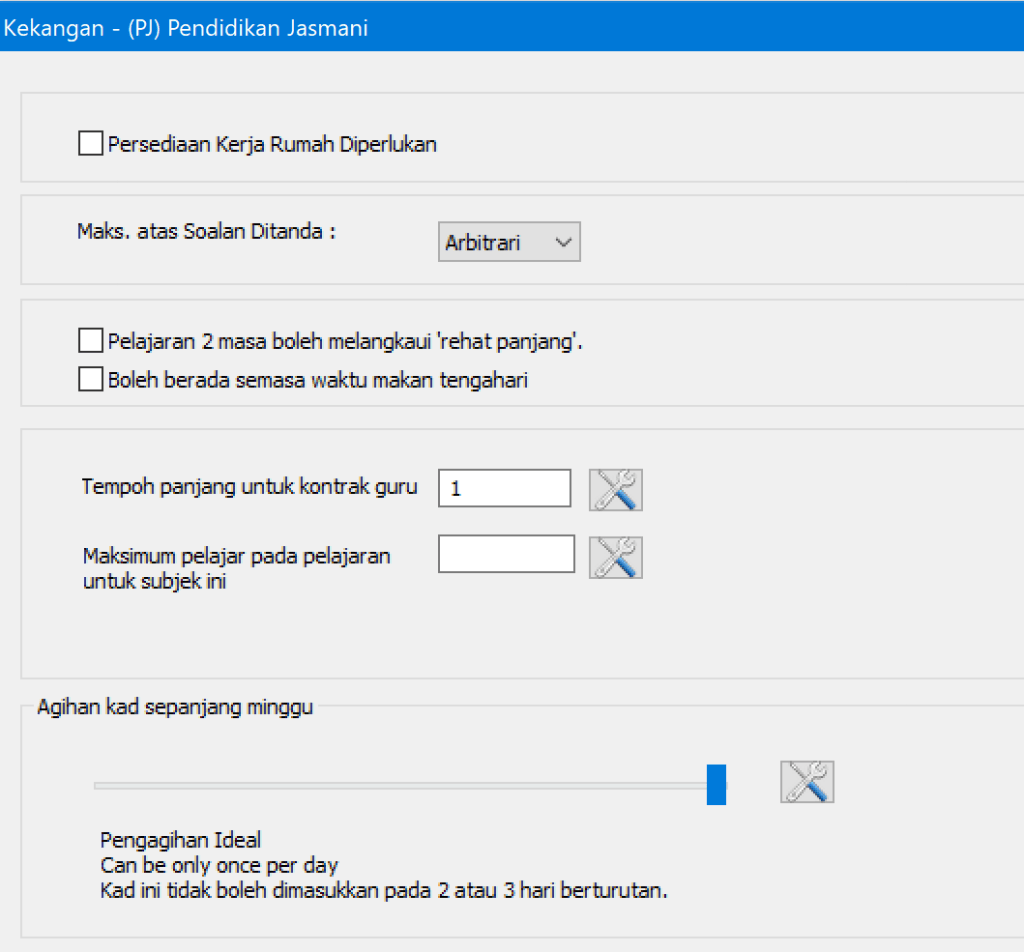Click the dropdown arrow beside Arbitrari
The height and width of the screenshot is (952, 1024).
pyautogui.click(x=563, y=241)
